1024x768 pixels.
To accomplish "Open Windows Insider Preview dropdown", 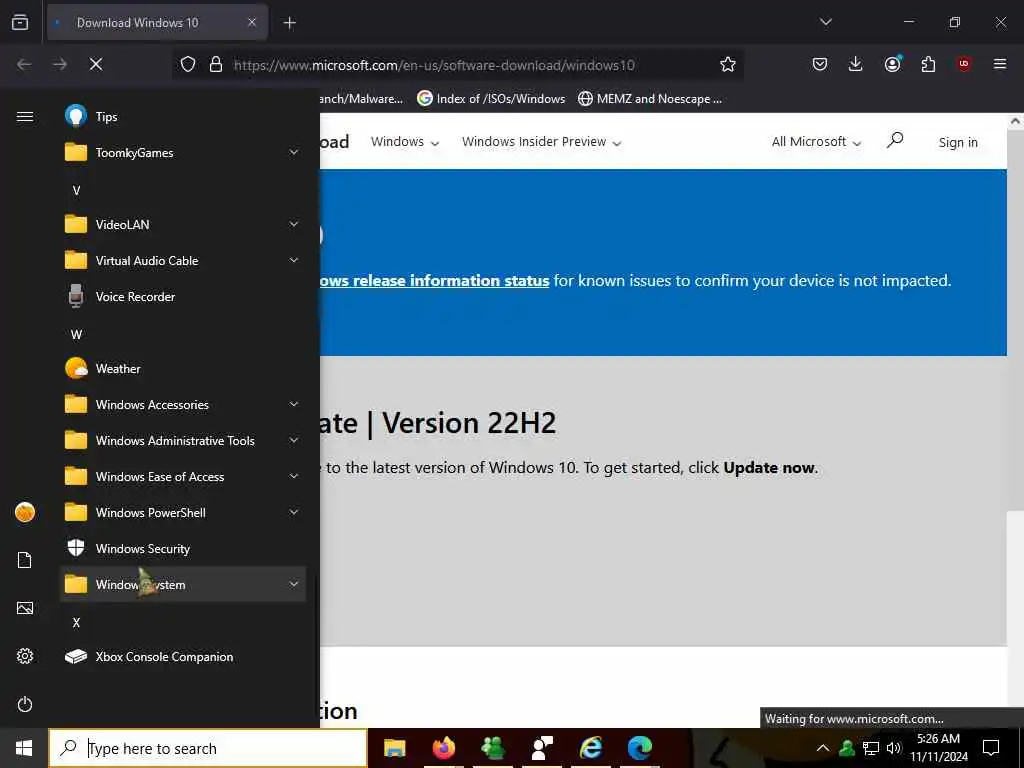I will pos(541,142).
